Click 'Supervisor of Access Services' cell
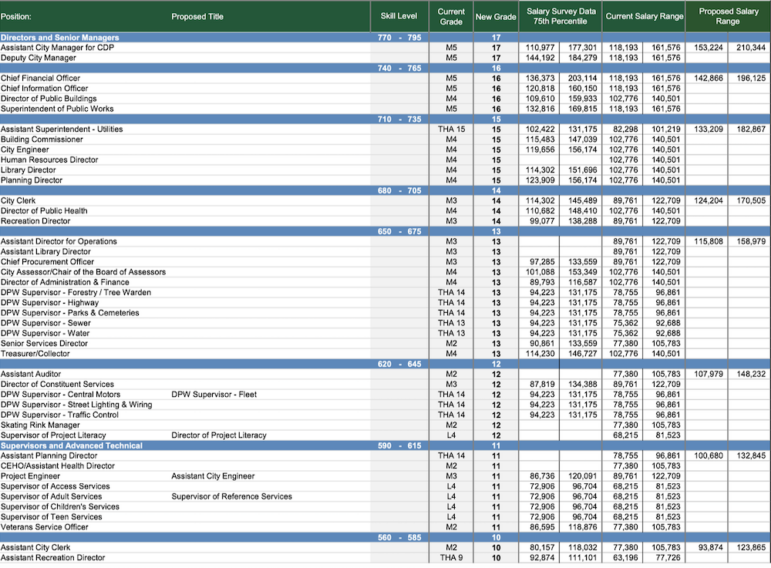The image size is (771, 568). pyautogui.click(x=55, y=486)
